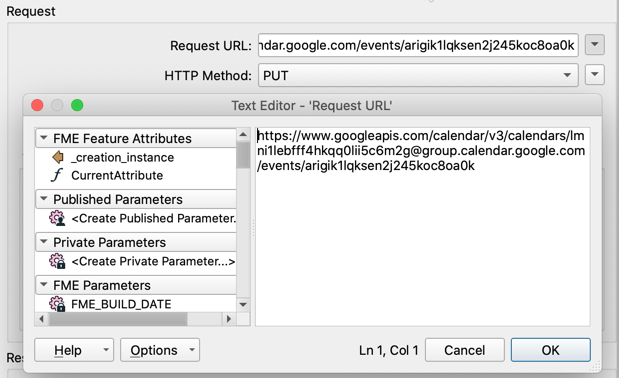619x378 pixels.
Task: Open the Options button dropdown
Action: [192, 350]
